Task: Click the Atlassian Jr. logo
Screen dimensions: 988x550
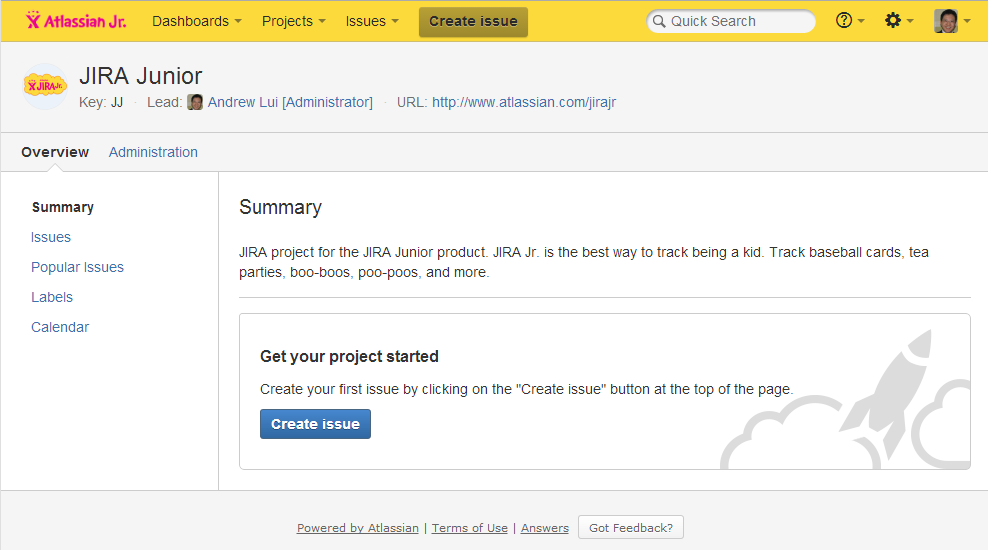Action: [x=76, y=21]
